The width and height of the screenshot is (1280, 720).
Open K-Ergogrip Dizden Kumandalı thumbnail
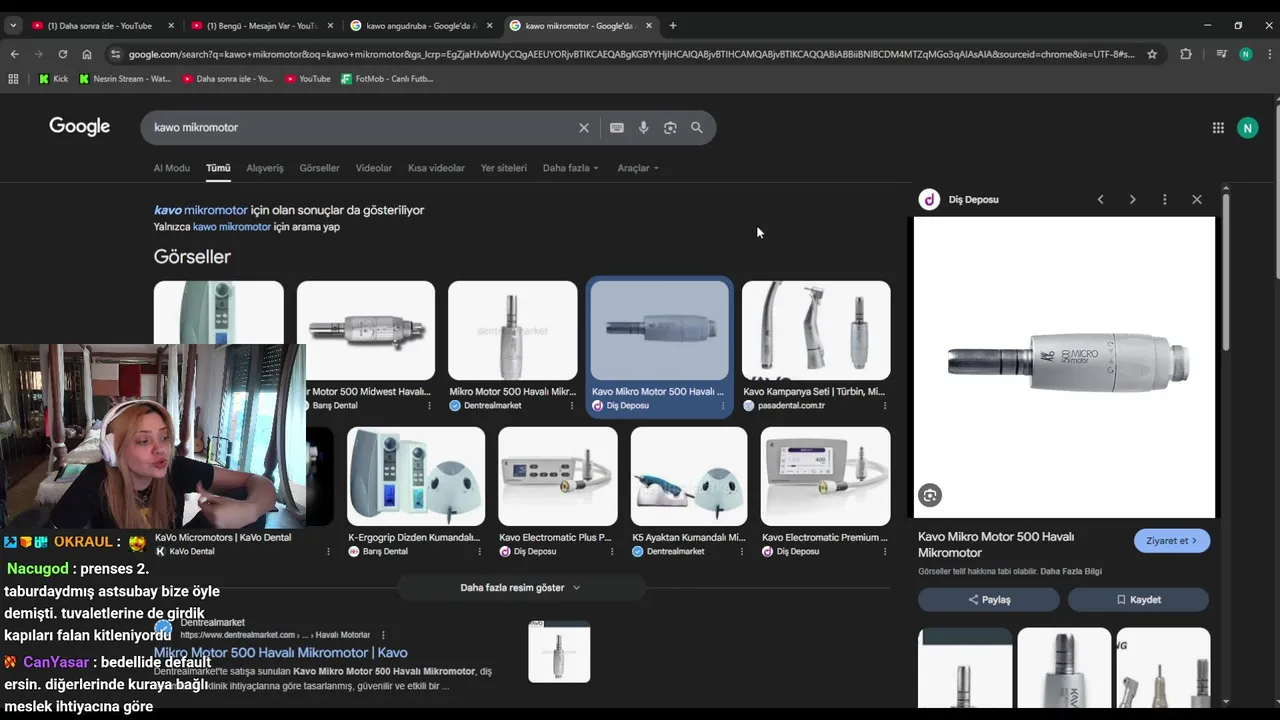click(416, 476)
